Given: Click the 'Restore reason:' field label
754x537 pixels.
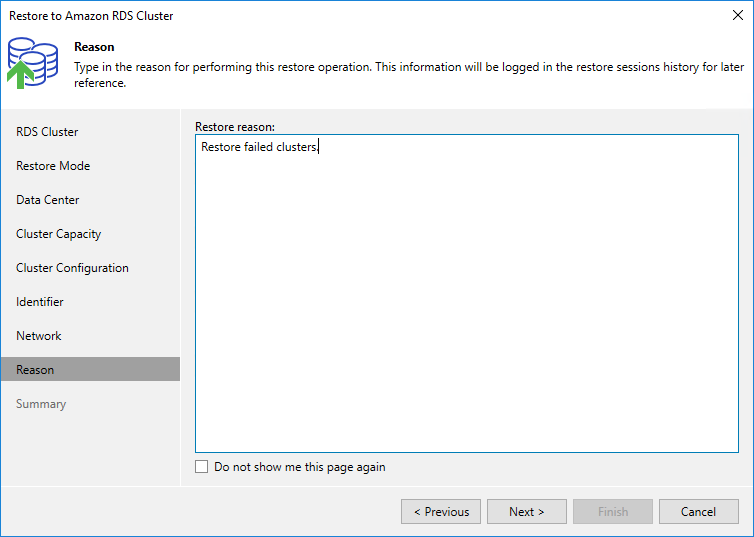Looking at the screenshot, I should tap(235, 127).
